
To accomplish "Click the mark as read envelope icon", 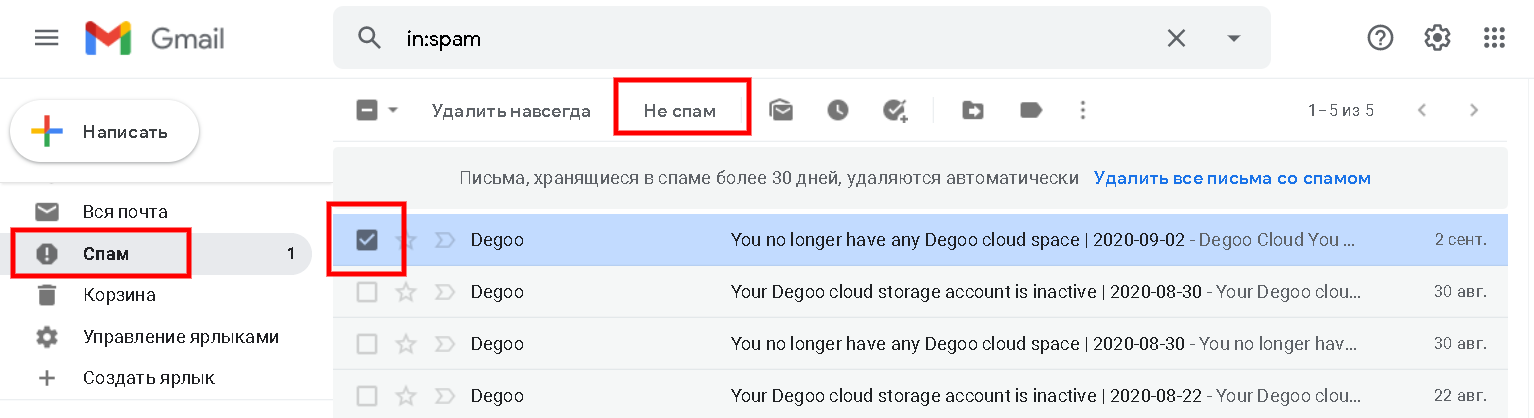I will click(x=781, y=111).
